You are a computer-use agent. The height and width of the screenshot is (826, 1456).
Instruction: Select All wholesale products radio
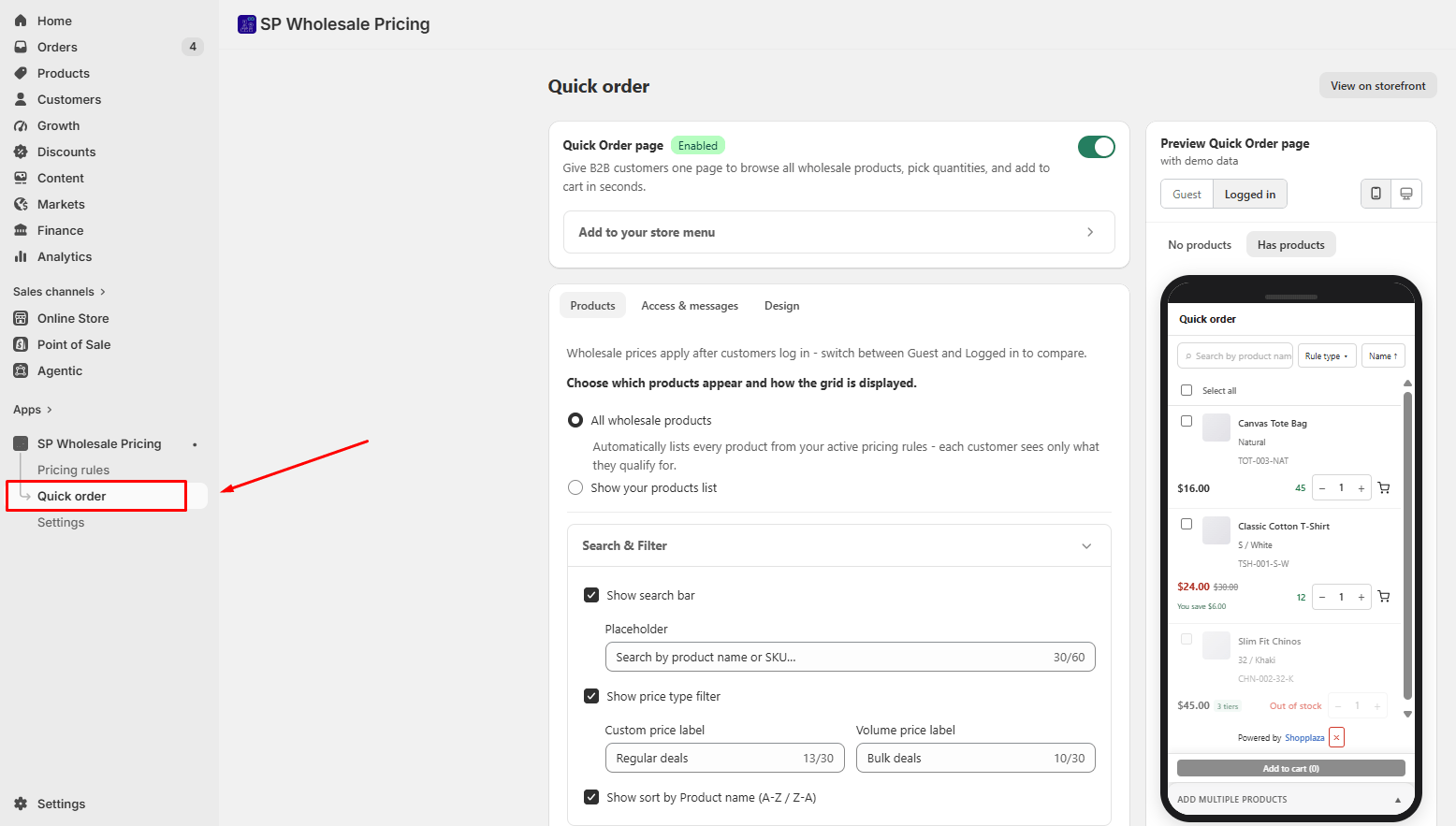[575, 420]
